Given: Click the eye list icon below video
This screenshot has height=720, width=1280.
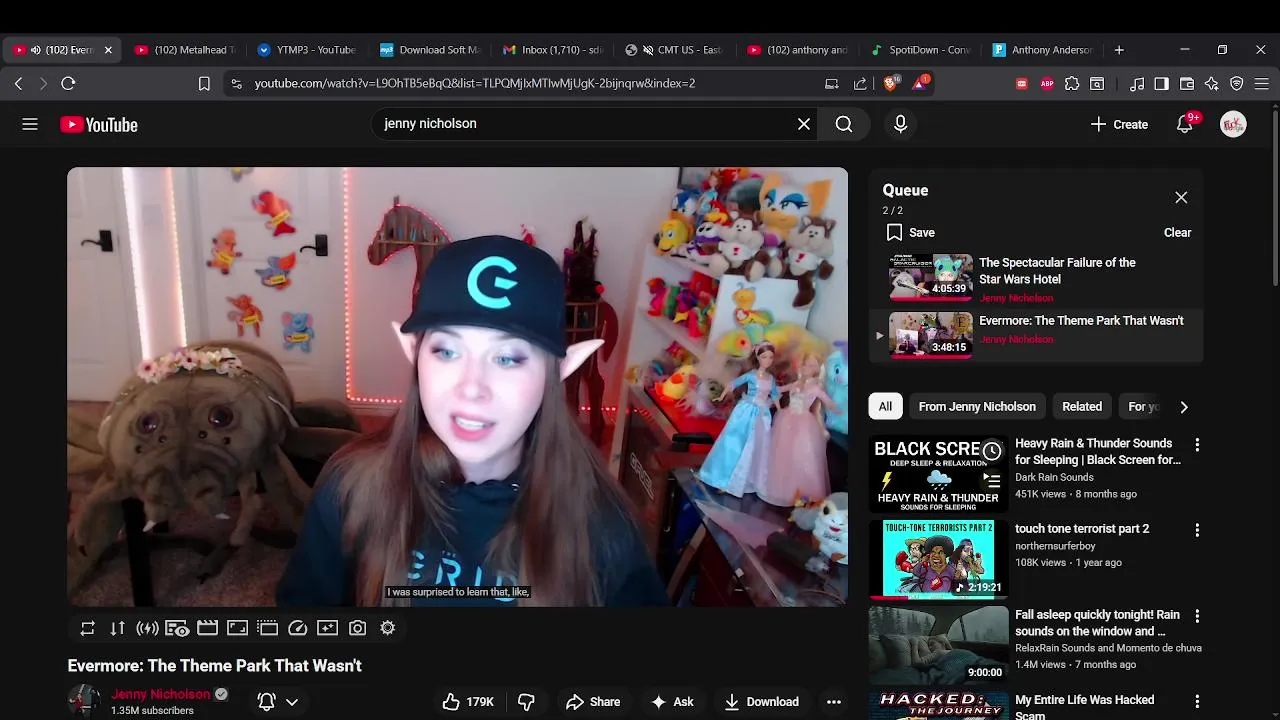Looking at the screenshot, I should click(177, 628).
